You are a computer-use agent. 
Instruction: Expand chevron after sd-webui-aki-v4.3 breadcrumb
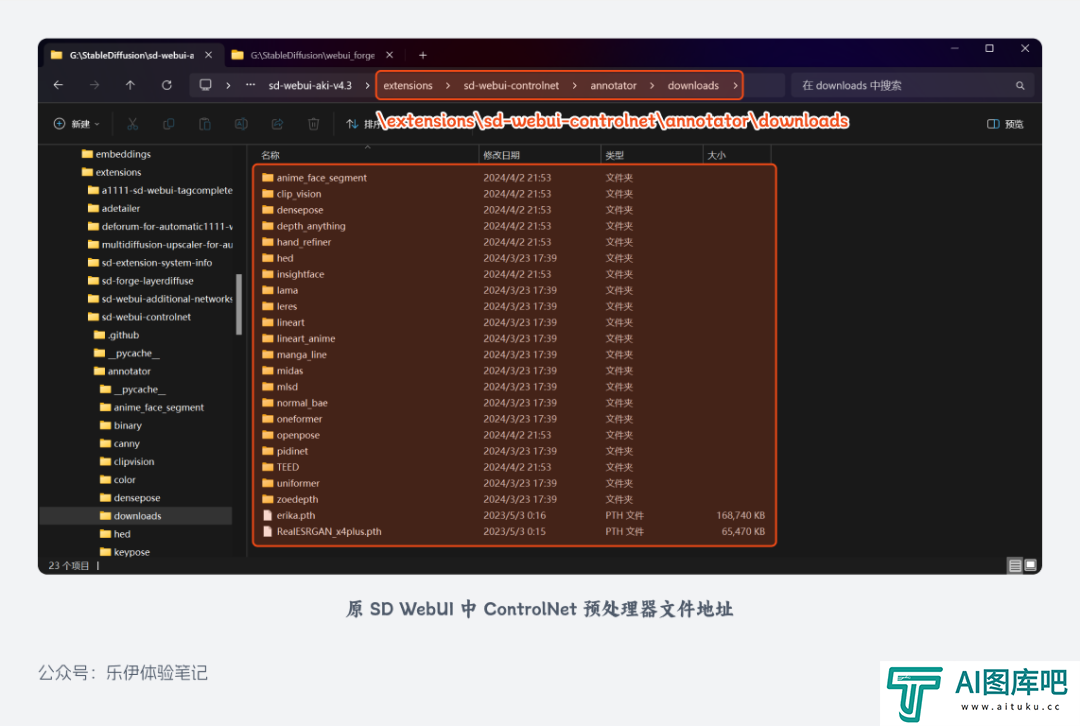pyautogui.click(x=367, y=85)
